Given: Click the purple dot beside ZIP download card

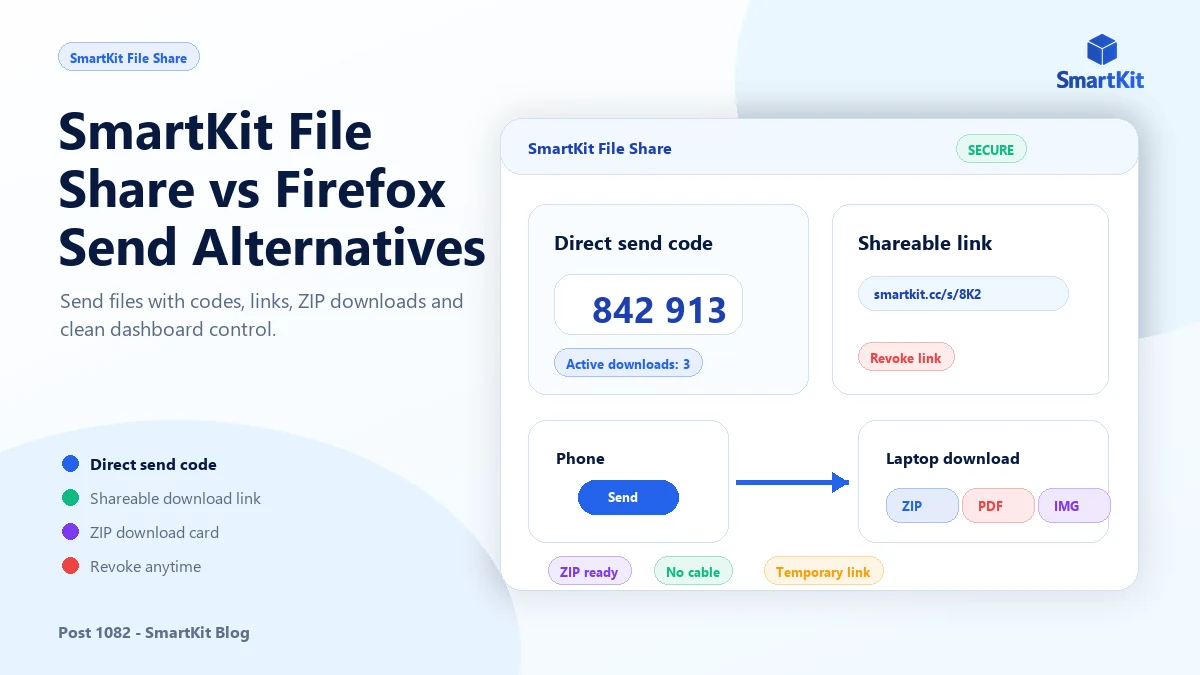Looking at the screenshot, I should (70, 532).
